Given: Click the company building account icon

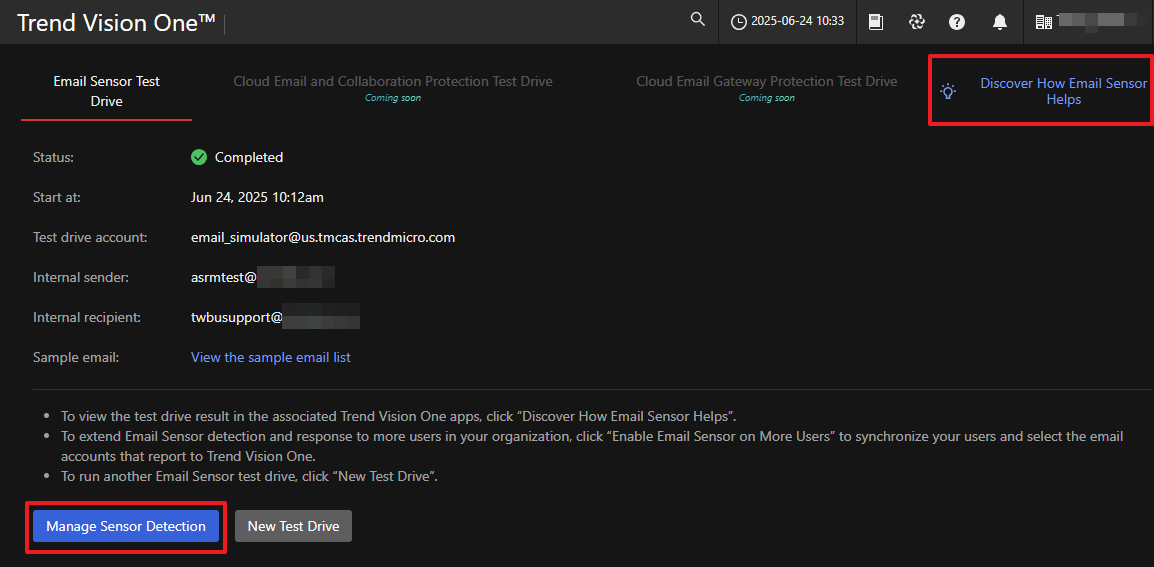Looking at the screenshot, I should pyautogui.click(x=1044, y=22).
